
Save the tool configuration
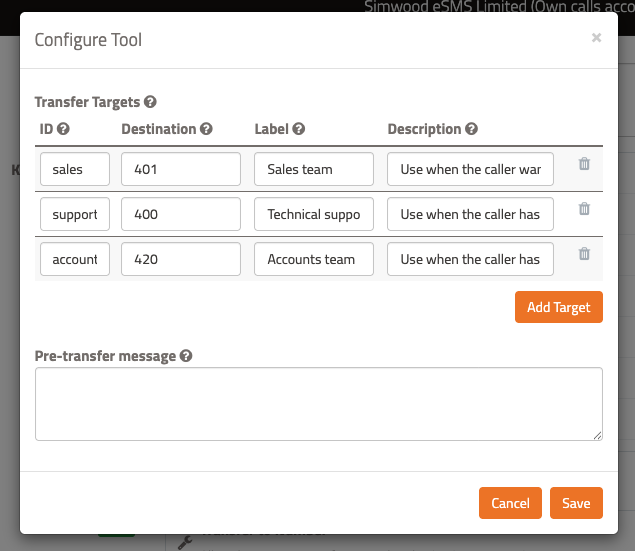click(576, 503)
